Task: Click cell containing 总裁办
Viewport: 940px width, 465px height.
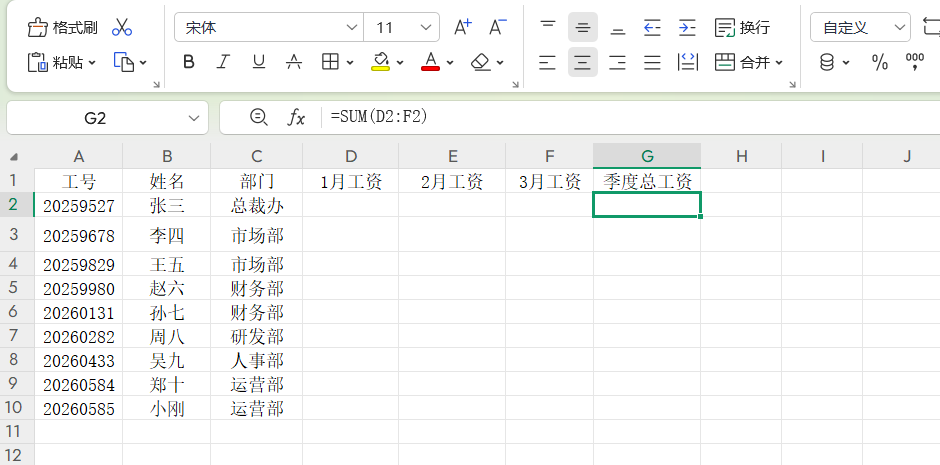Action: click(x=257, y=206)
